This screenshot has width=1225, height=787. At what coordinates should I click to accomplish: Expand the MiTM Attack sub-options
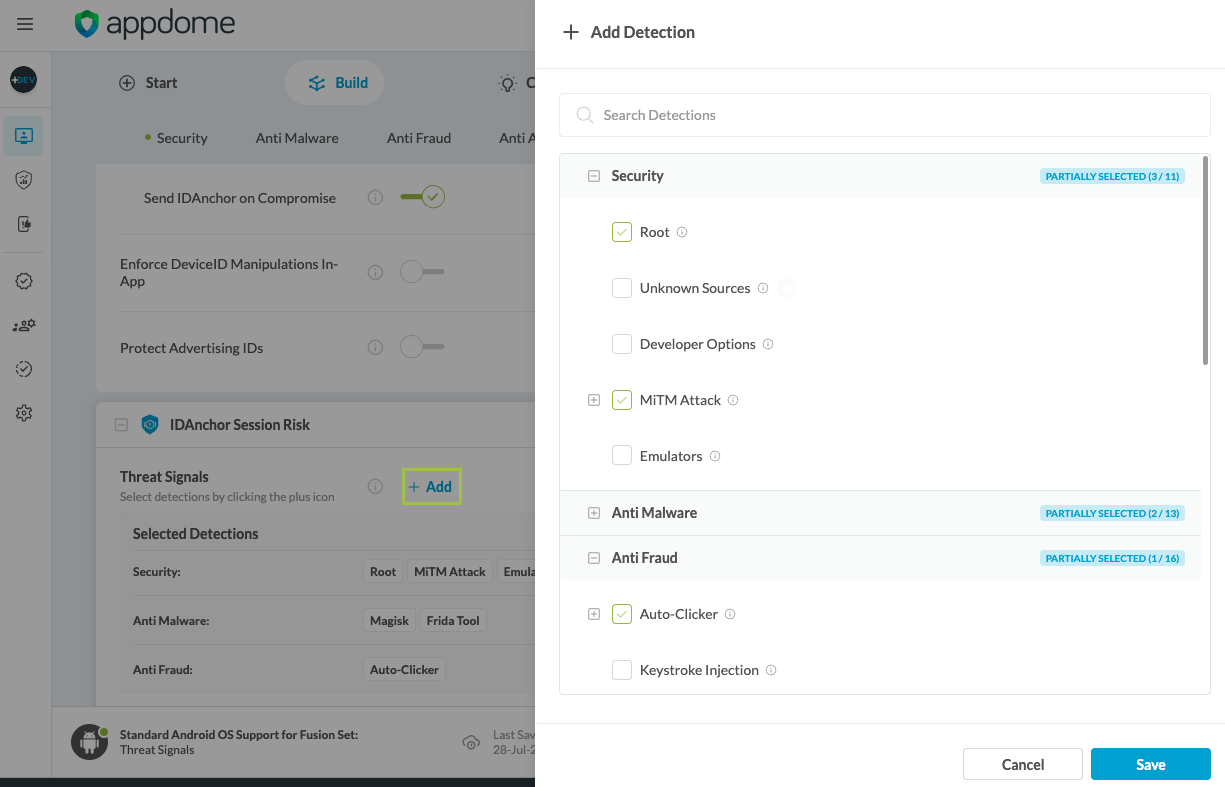[x=594, y=400]
